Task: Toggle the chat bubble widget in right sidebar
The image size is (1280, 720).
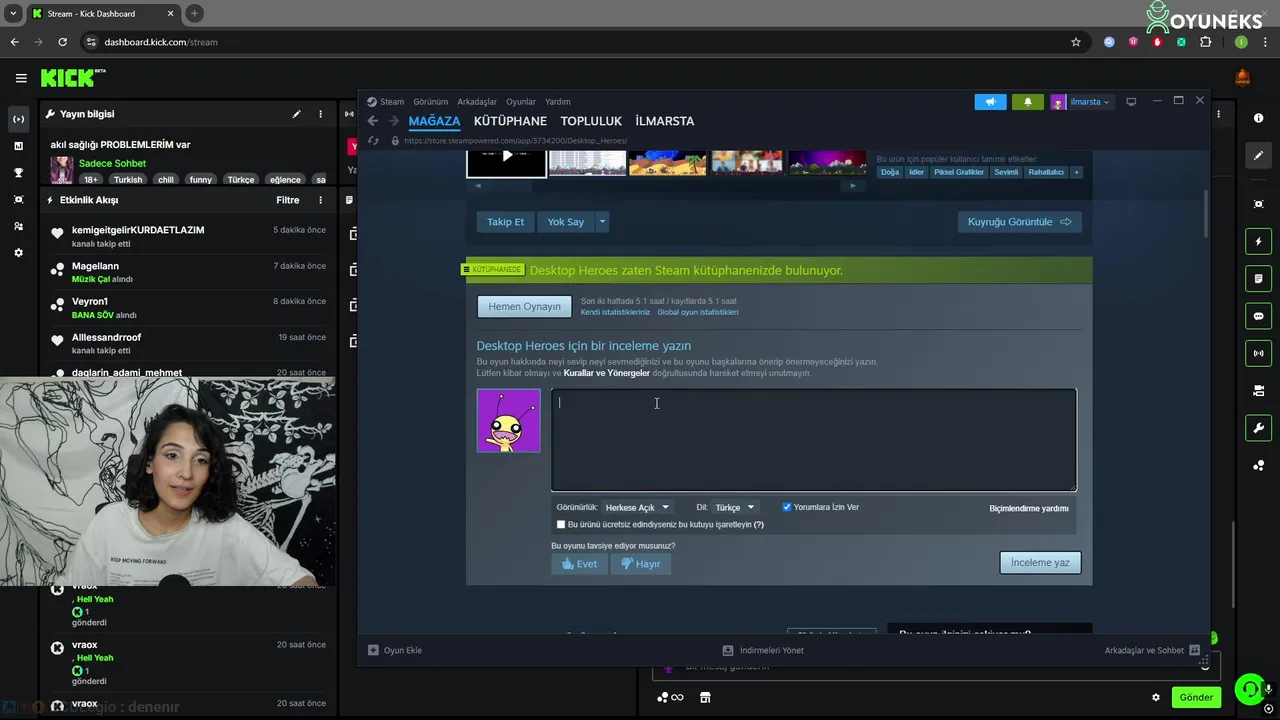Action: pos(1258,316)
